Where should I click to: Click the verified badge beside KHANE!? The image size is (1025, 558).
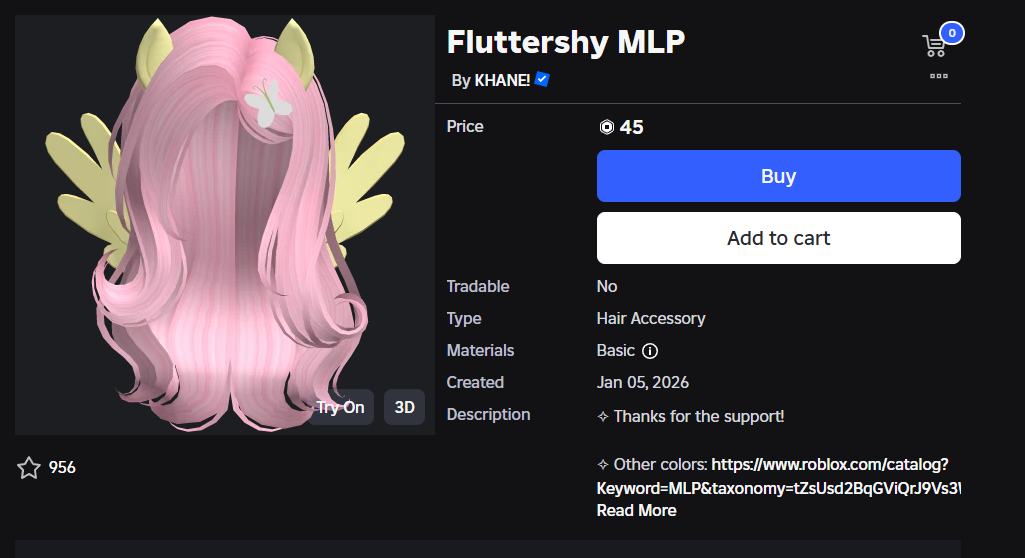543,79
